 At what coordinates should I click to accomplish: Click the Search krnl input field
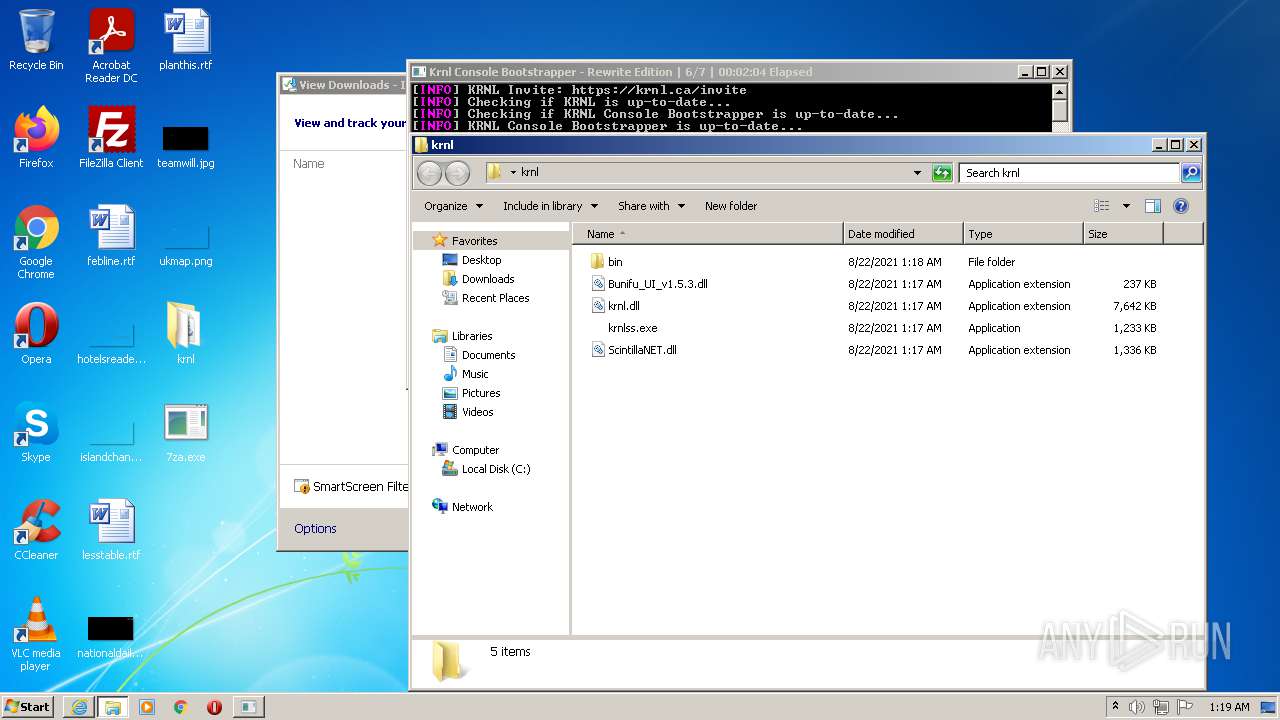click(1069, 173)
